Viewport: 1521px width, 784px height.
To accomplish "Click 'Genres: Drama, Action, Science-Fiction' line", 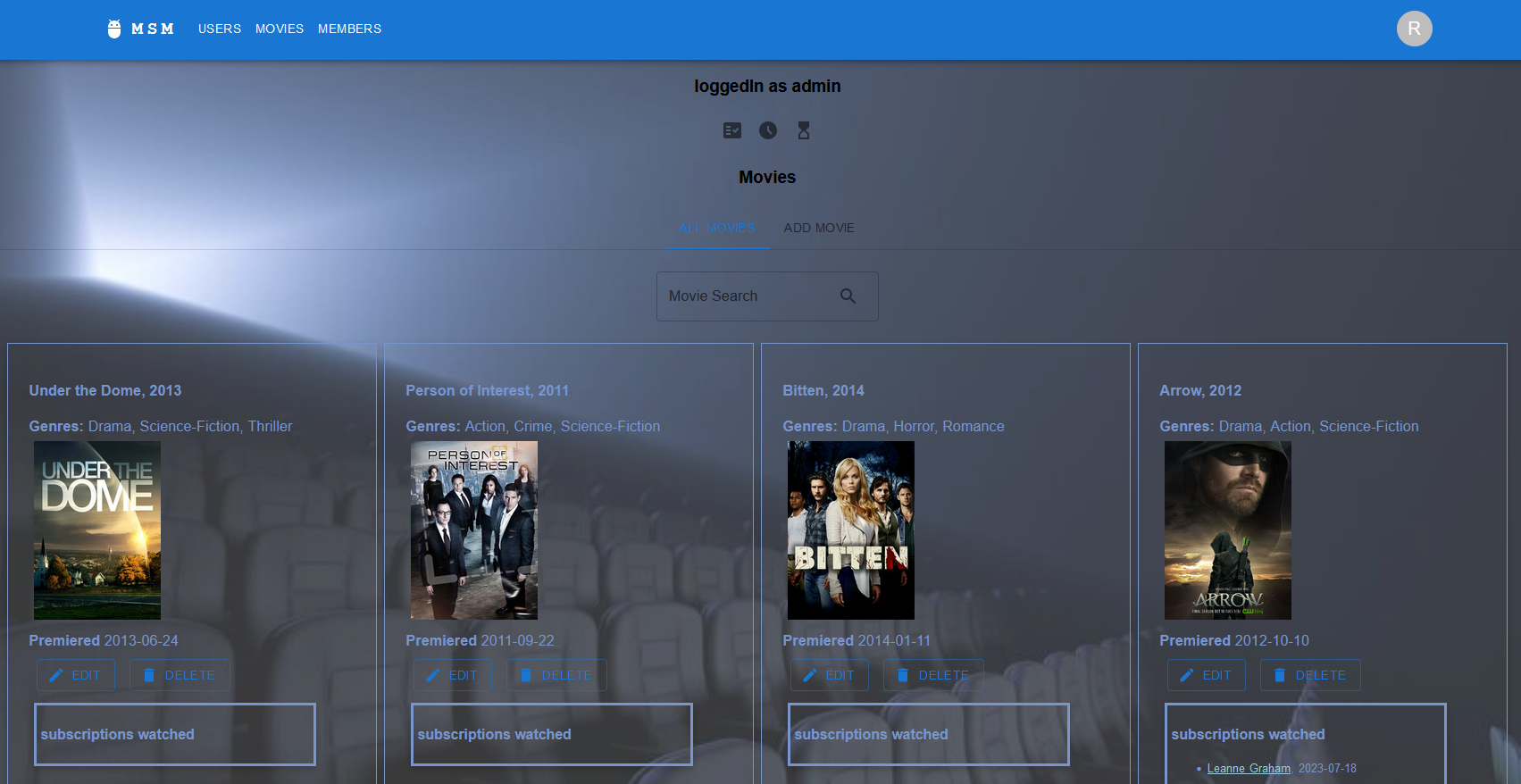I will pyautogui.click(x=1289, y=426).
